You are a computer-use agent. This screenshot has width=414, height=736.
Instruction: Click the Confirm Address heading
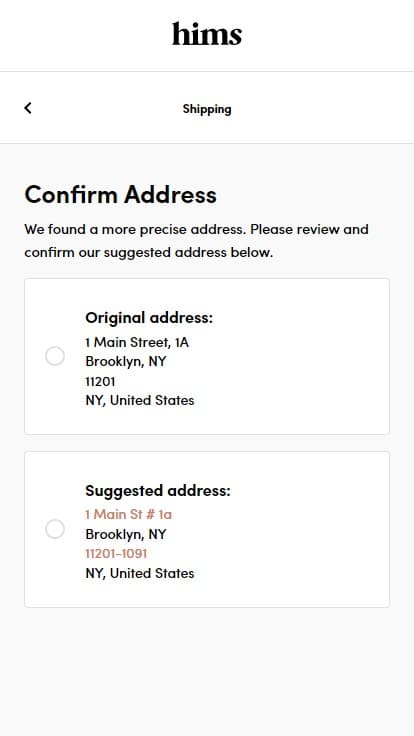(121, 194)
